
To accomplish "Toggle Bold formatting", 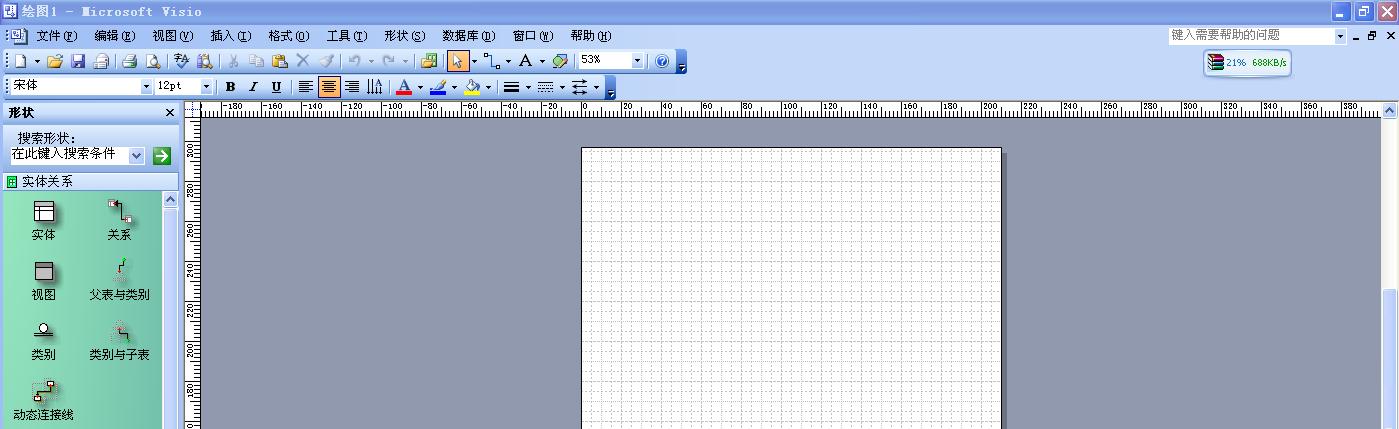I will [x=230, y=87].
